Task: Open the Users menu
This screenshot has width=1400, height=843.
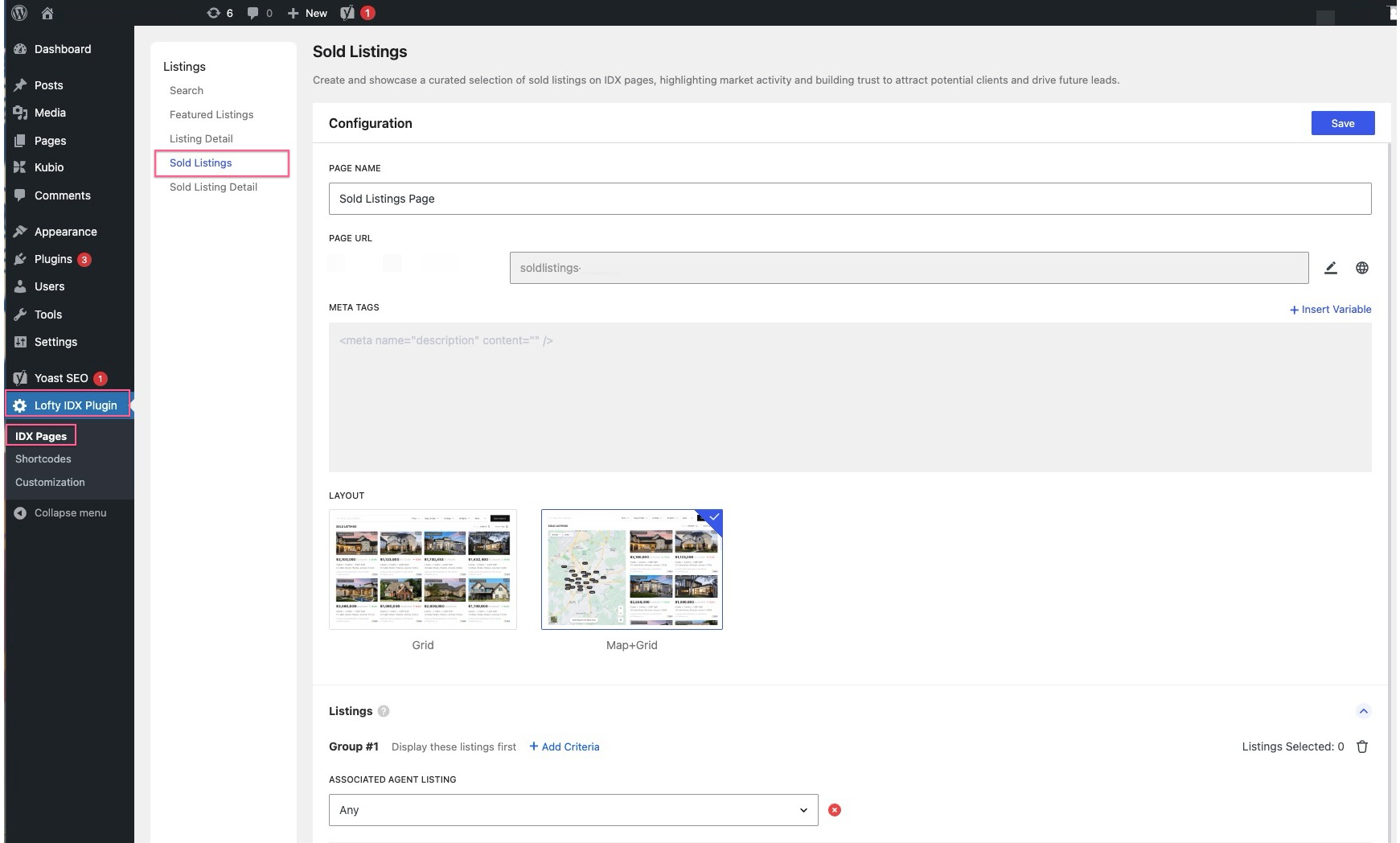Action: 49,286
